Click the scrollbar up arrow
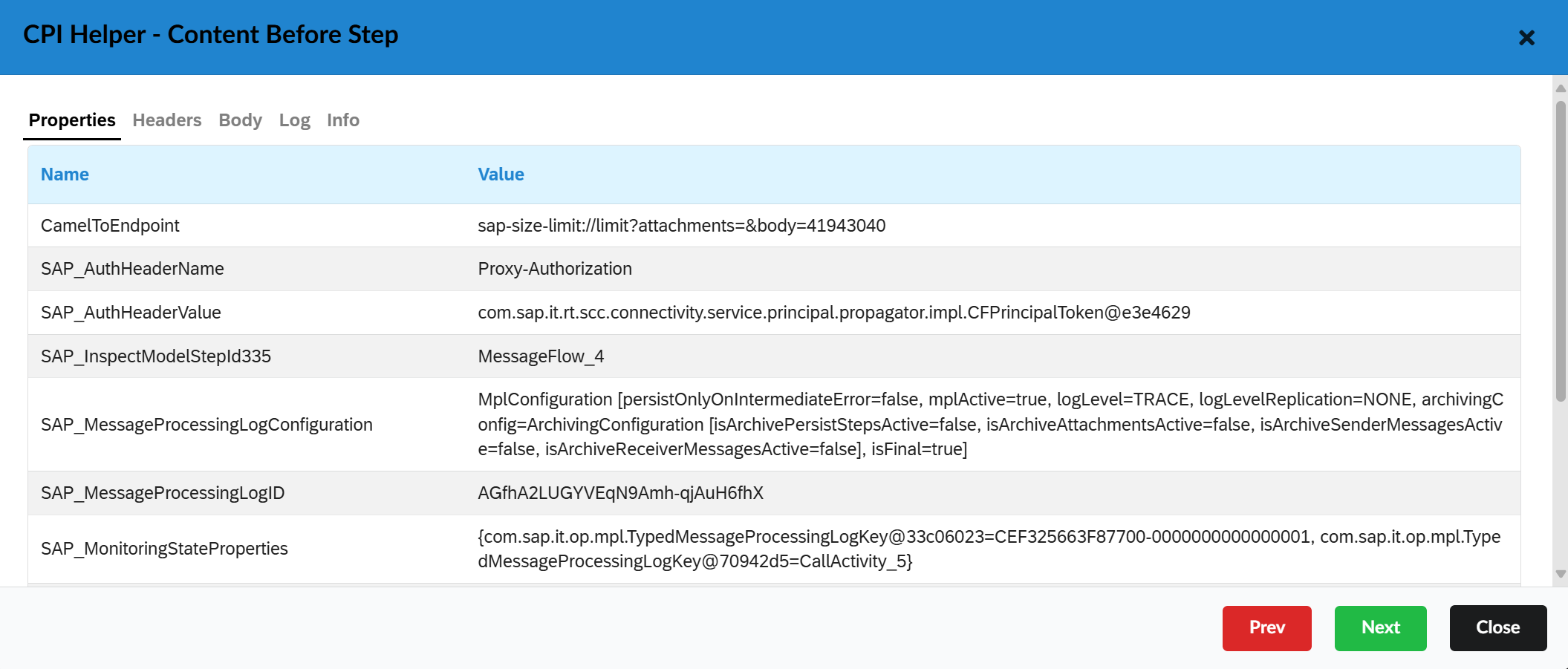Screen dimensions: 1568x669 coord(1561,88)
